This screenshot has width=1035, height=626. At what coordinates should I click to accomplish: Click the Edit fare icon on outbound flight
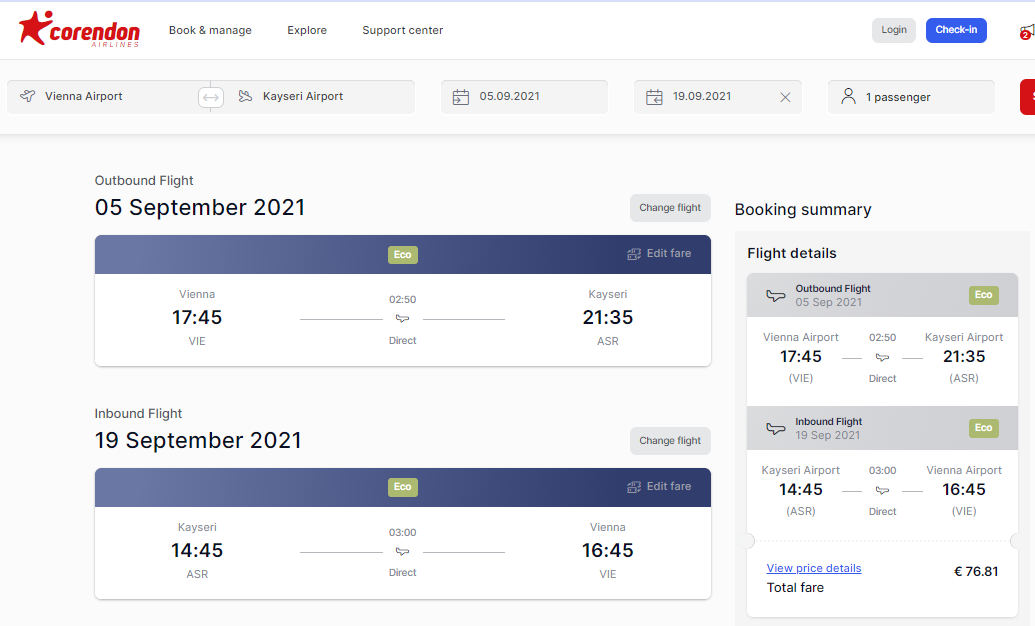(x=634, y=254)
